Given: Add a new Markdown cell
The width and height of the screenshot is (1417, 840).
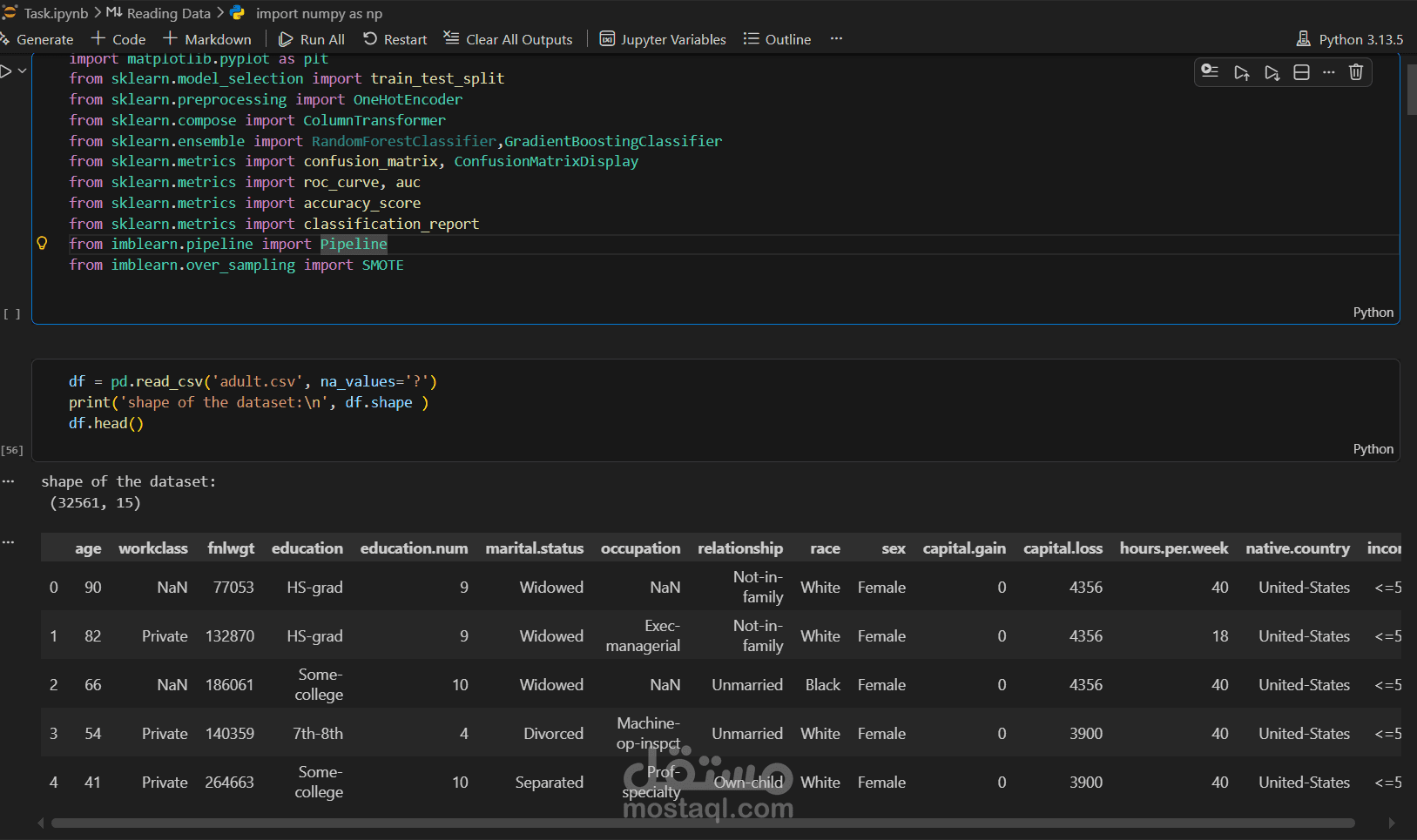Looking at the screenshot, I should 207,39.
